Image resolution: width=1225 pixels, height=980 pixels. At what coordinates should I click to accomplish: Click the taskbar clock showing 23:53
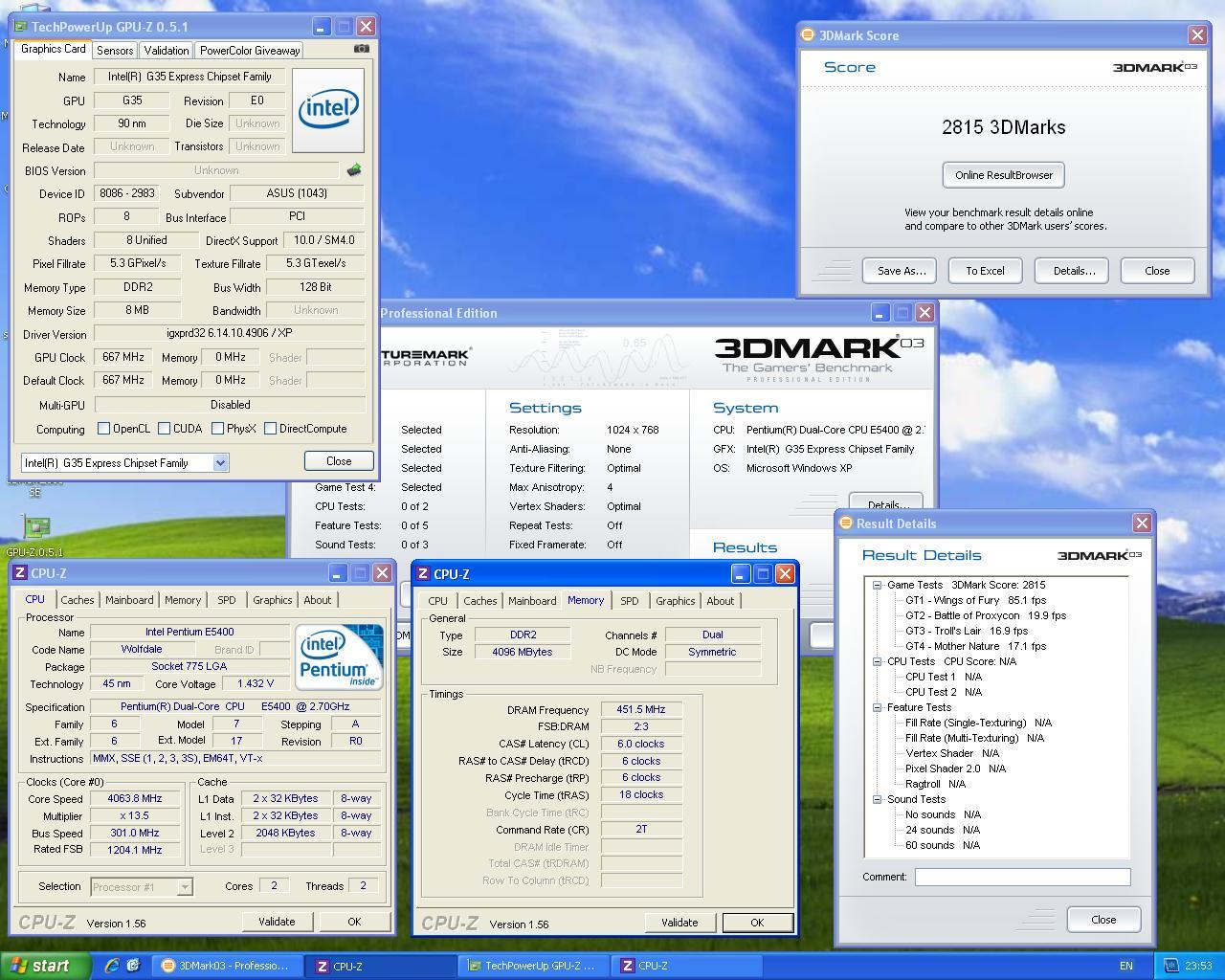(x=1198, y=966)
